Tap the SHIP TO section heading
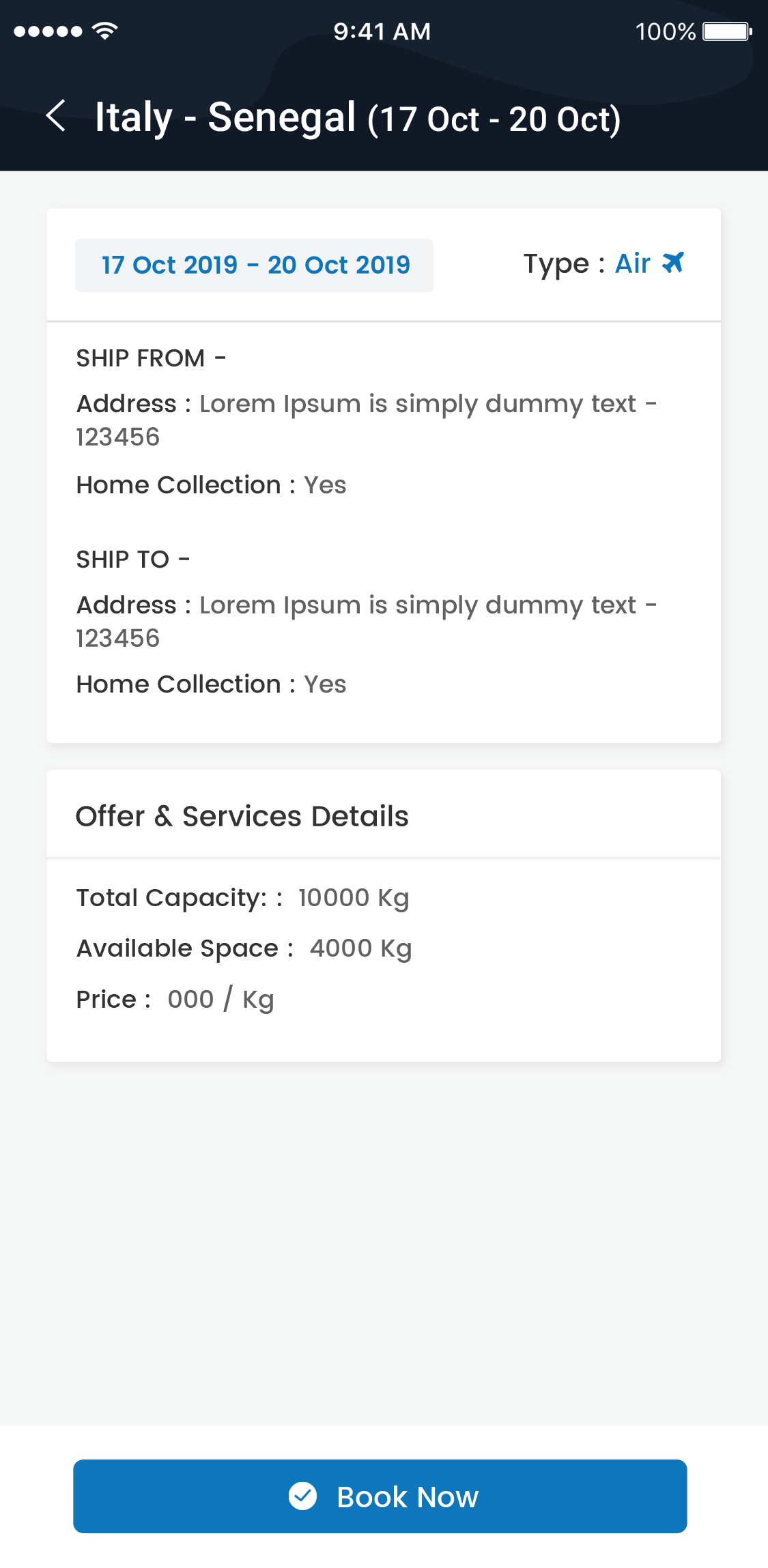Screen dimensions: 768x1568 [132, 560]
